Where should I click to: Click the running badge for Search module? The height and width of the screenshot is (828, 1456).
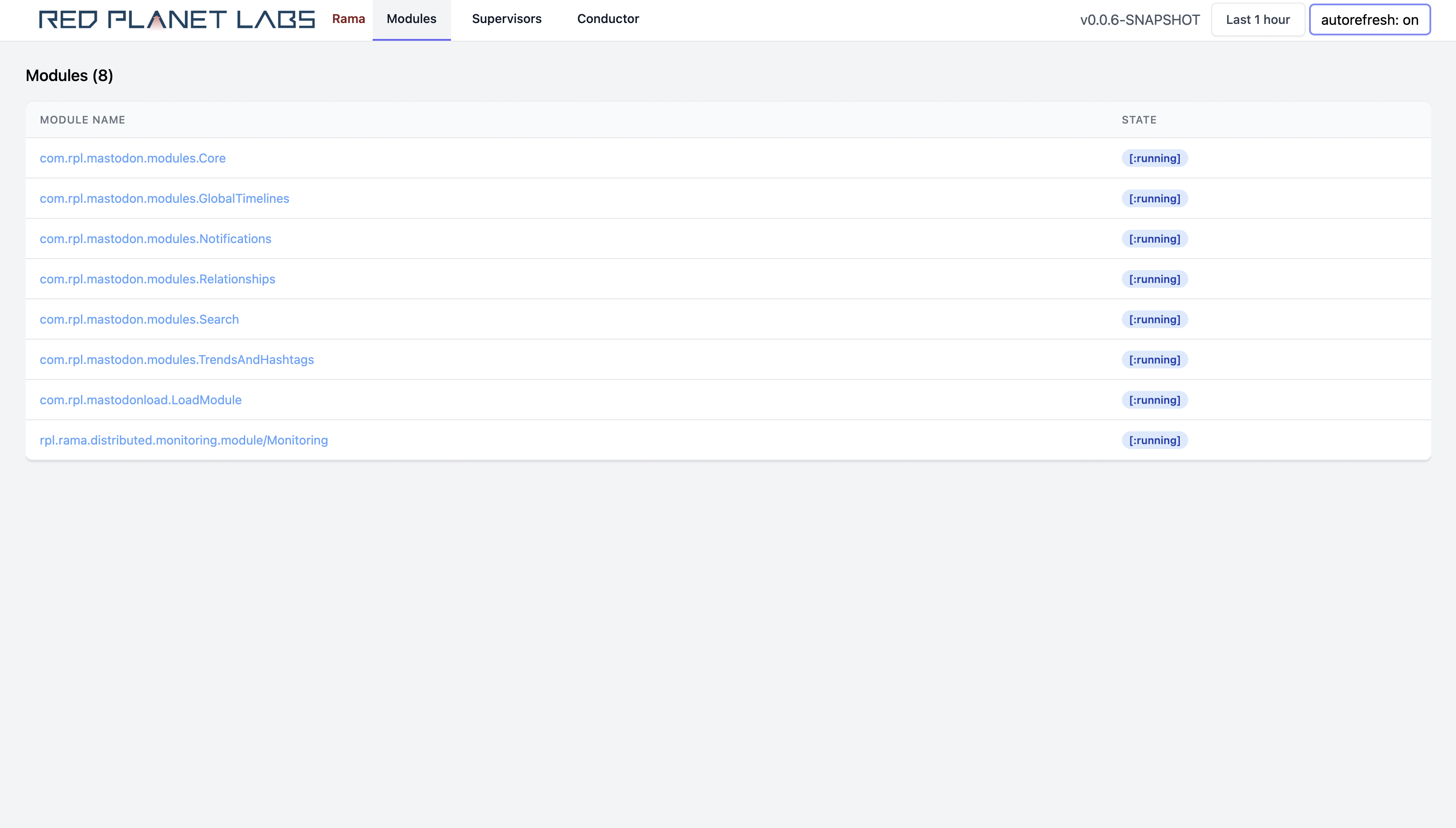coord(1154,320)
